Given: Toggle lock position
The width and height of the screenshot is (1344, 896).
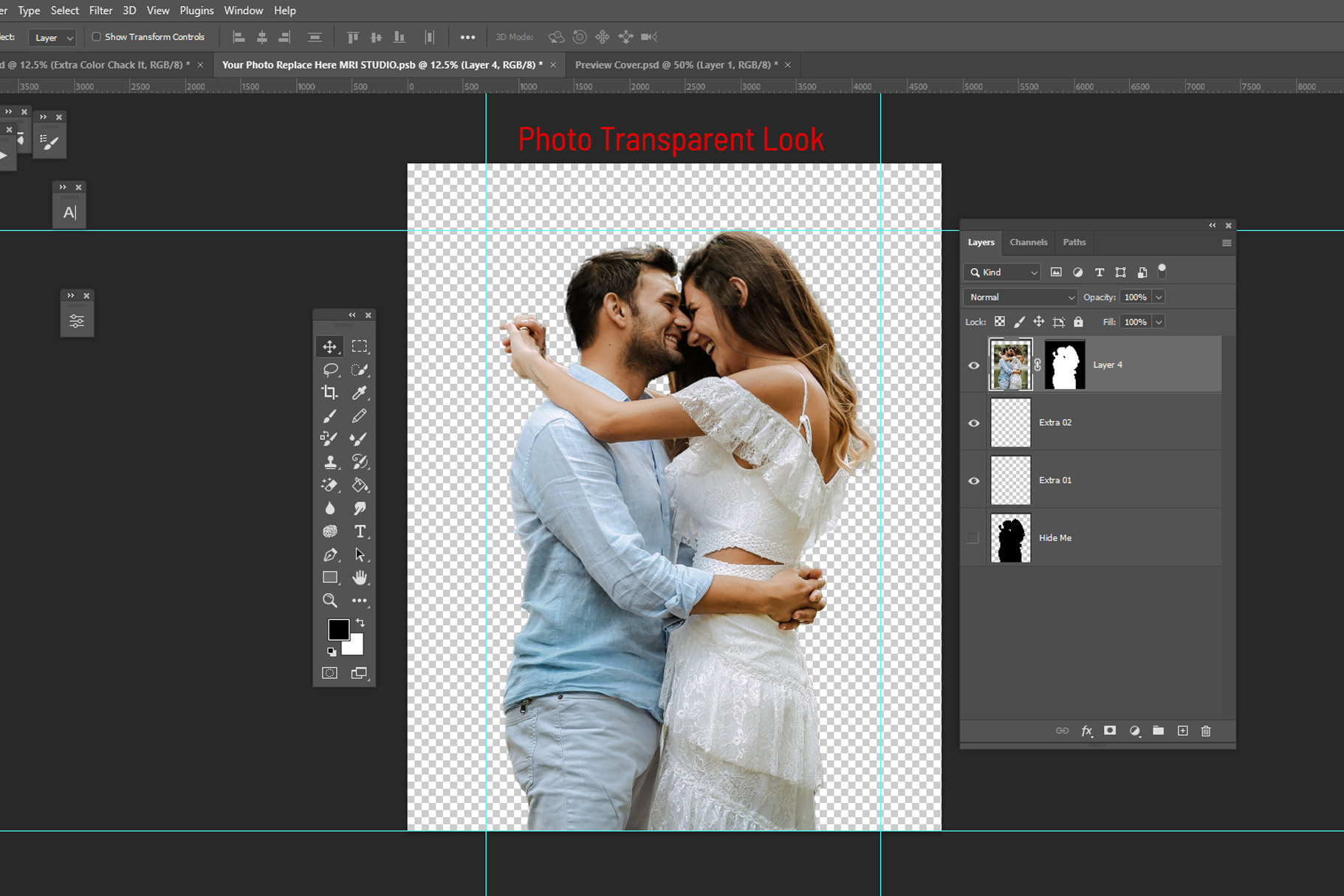Looking at the screenshot, I should pyautogui.click(x=1038, y=322).
